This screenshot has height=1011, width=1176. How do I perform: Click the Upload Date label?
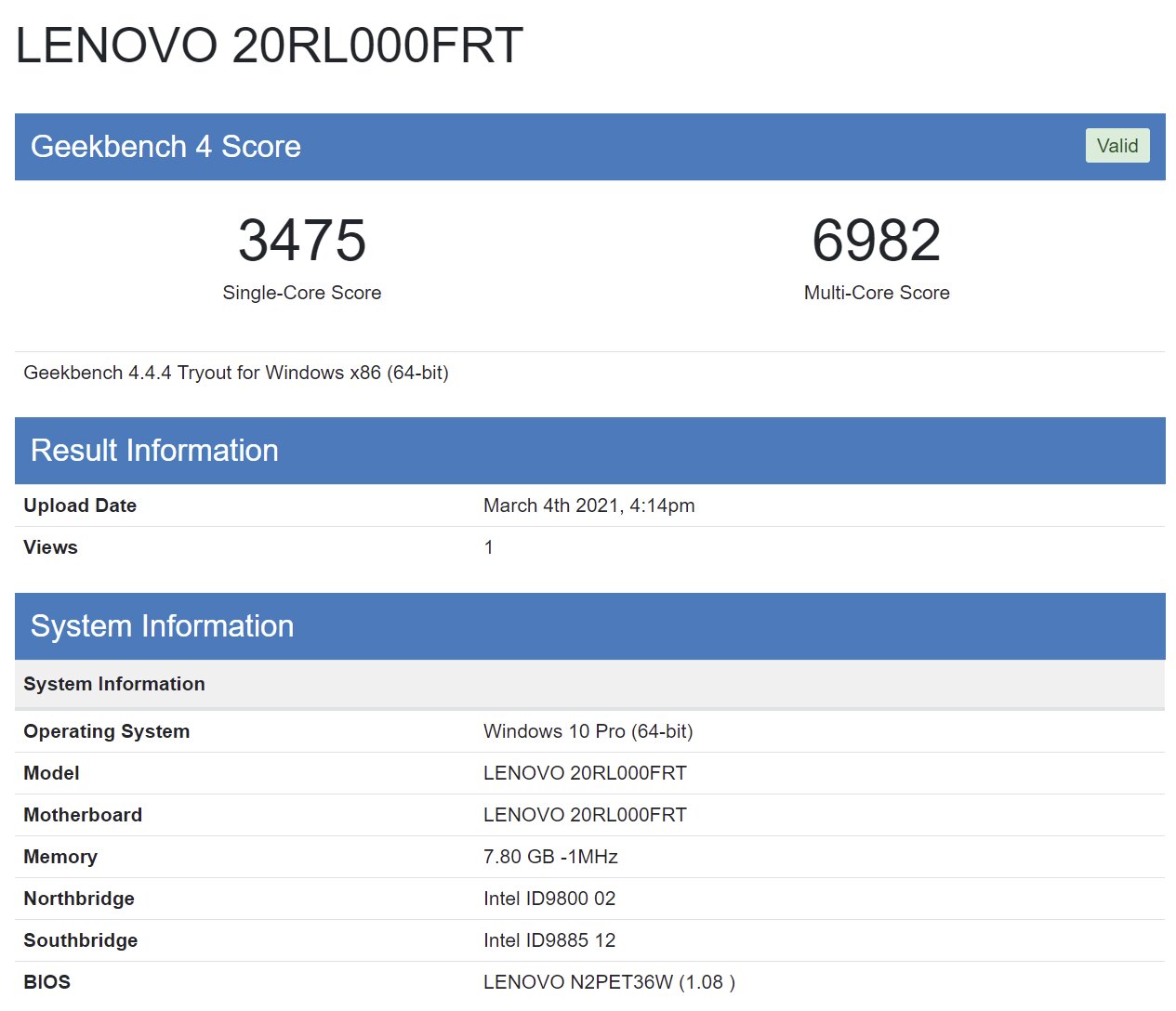click(80, 505)
